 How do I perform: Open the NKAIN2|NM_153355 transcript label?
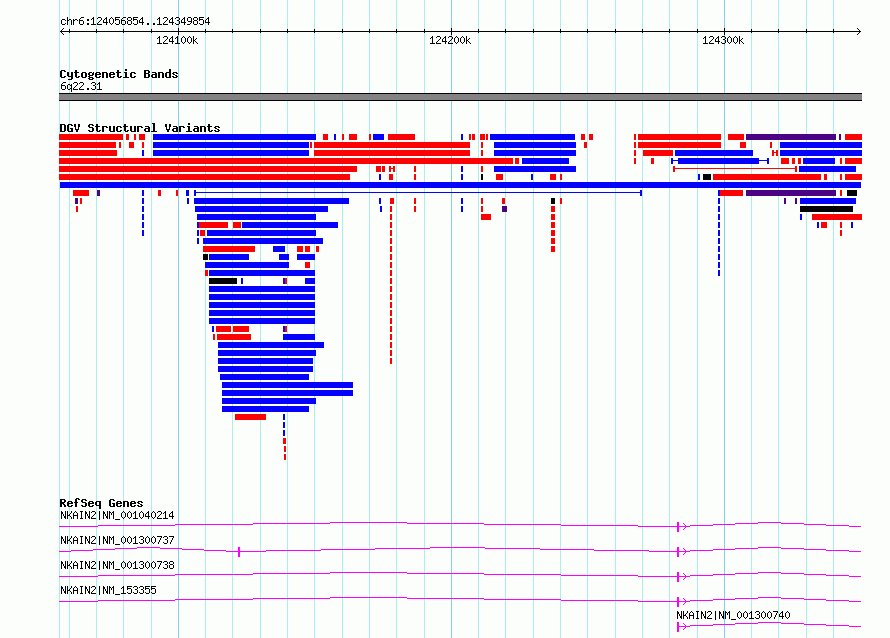[x=108, y=590]
